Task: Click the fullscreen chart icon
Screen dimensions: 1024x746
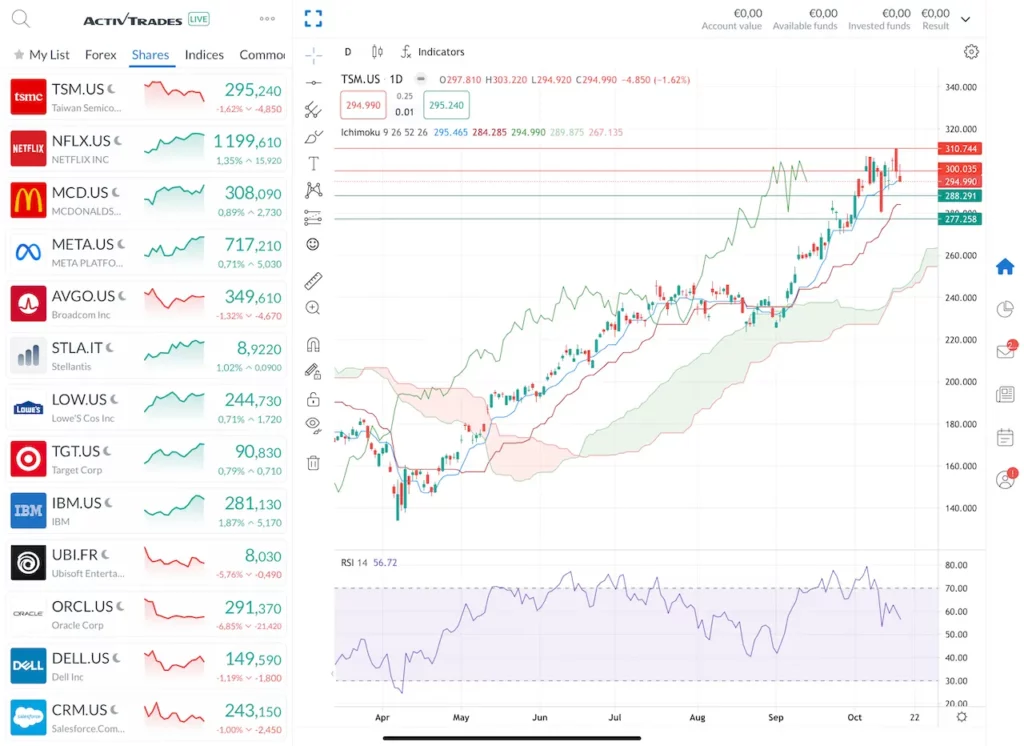Action: point(313,18)
